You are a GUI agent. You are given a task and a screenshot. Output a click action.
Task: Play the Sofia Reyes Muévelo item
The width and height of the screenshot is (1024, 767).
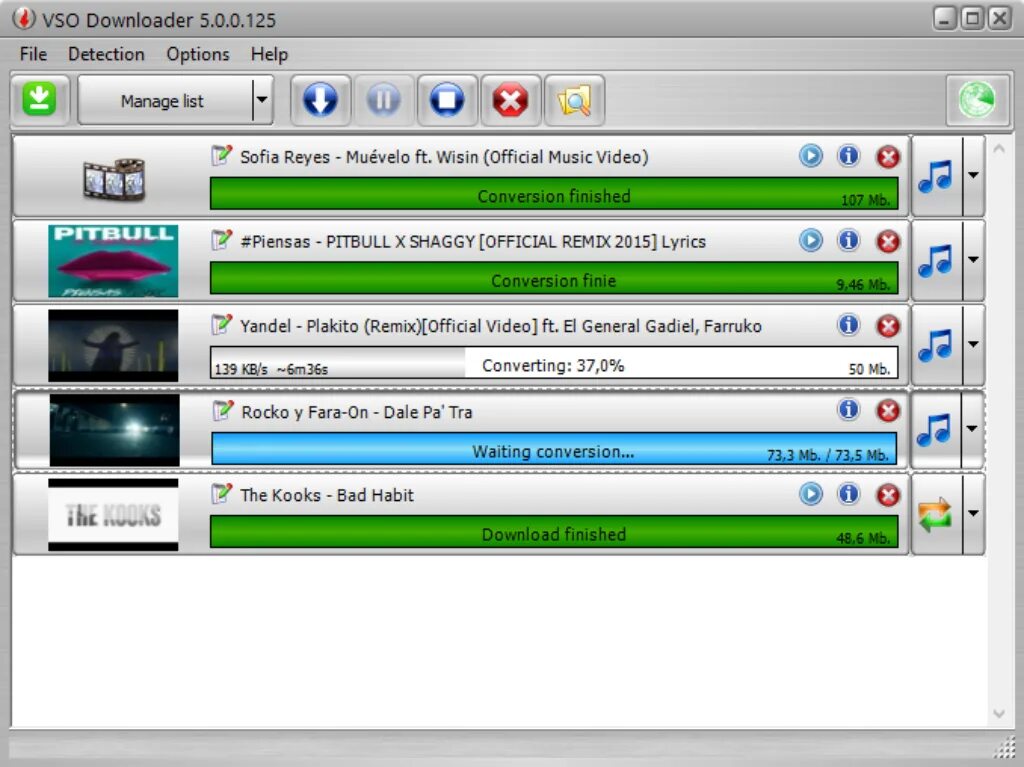[810, 156]
